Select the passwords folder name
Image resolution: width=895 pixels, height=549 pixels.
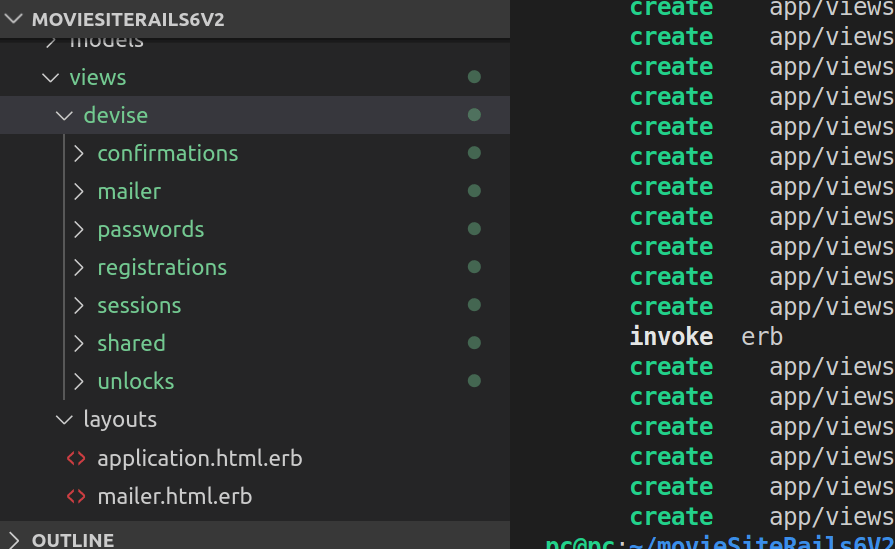point(150,229)
